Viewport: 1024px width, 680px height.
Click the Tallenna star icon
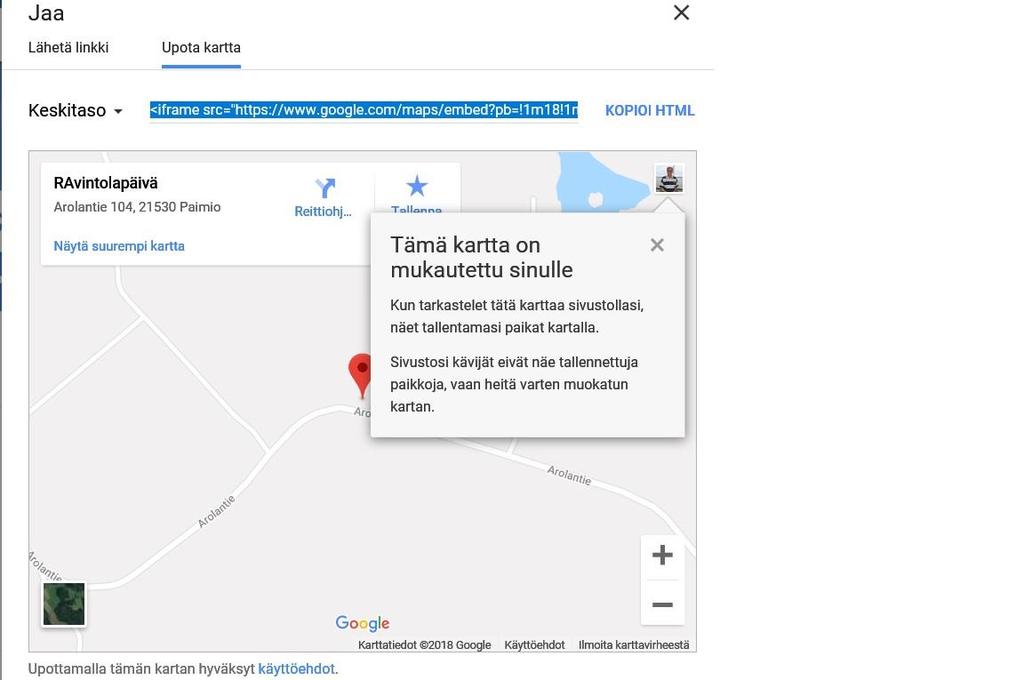click(417, 186)
